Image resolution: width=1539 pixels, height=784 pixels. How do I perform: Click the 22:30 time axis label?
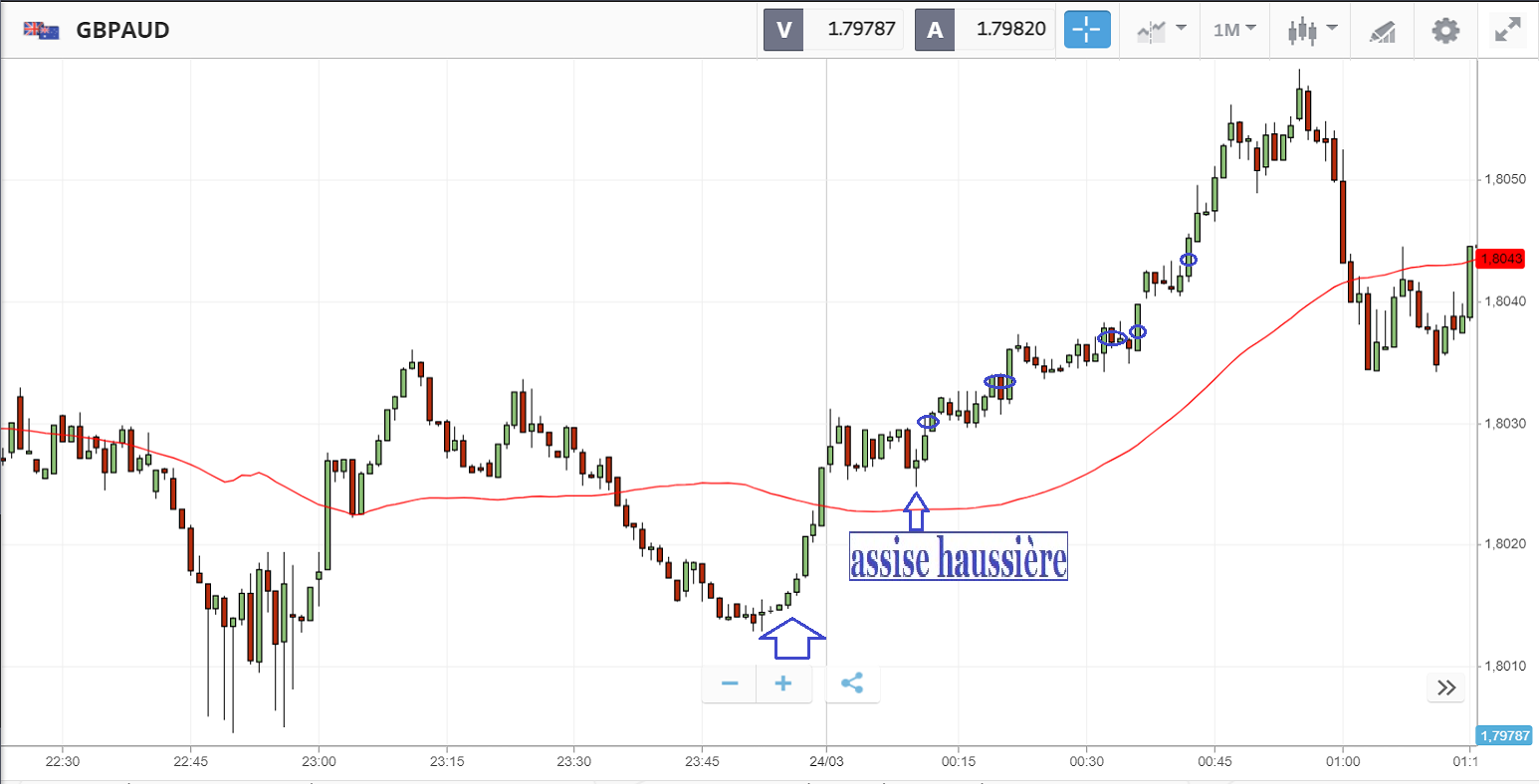(x=63, y=762)
